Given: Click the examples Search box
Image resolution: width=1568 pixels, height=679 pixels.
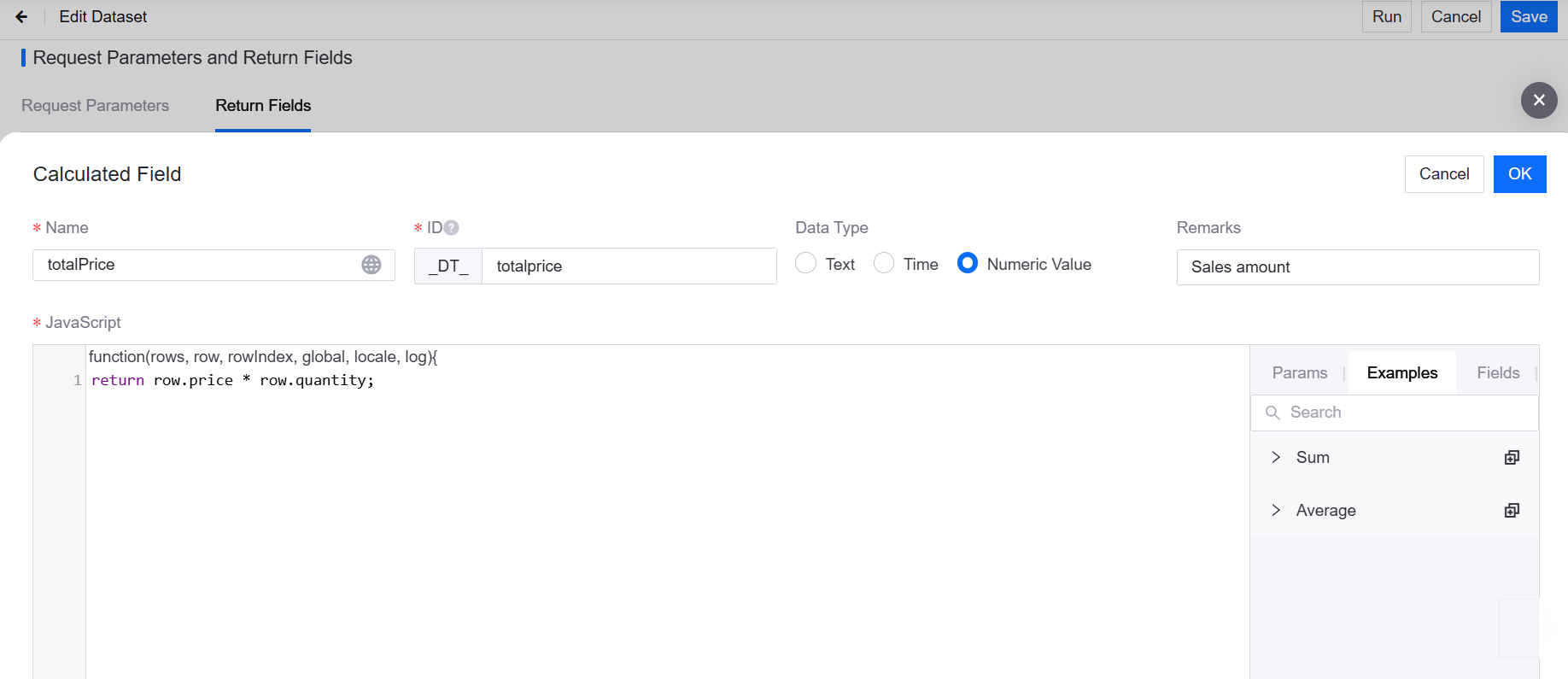Looking at the screenshot, I should (x=1395, y=413).
